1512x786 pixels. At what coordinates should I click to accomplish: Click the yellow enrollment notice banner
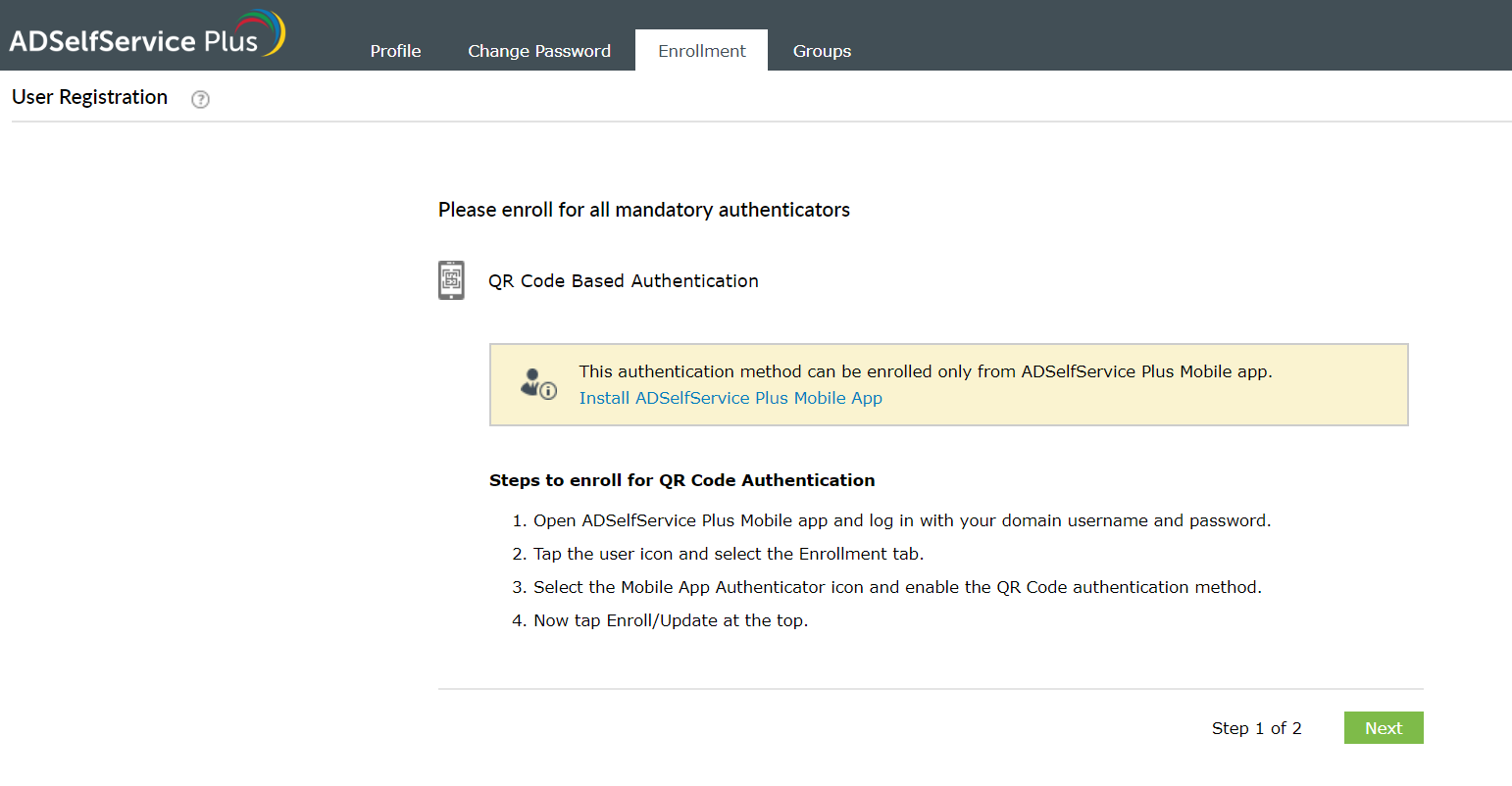948,384
